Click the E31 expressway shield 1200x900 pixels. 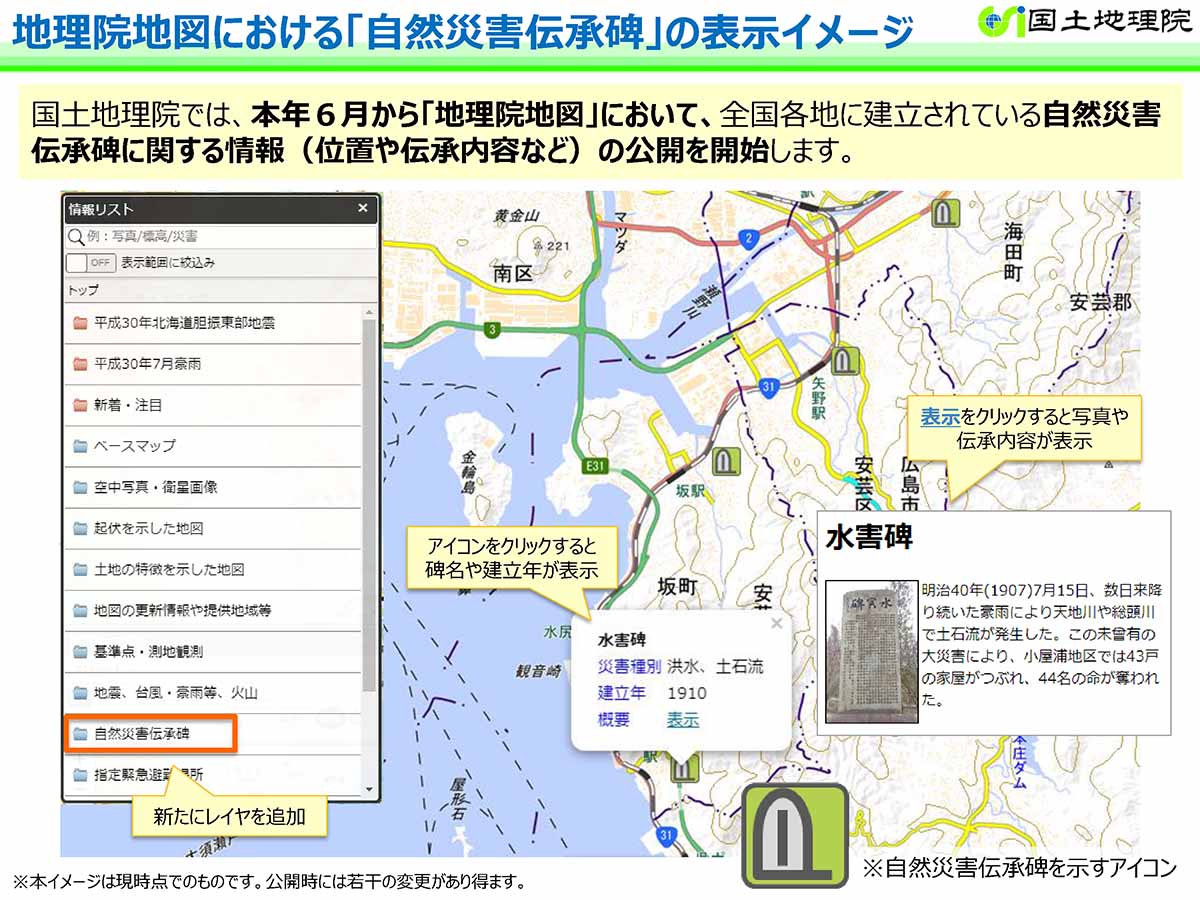click(597, 465)
